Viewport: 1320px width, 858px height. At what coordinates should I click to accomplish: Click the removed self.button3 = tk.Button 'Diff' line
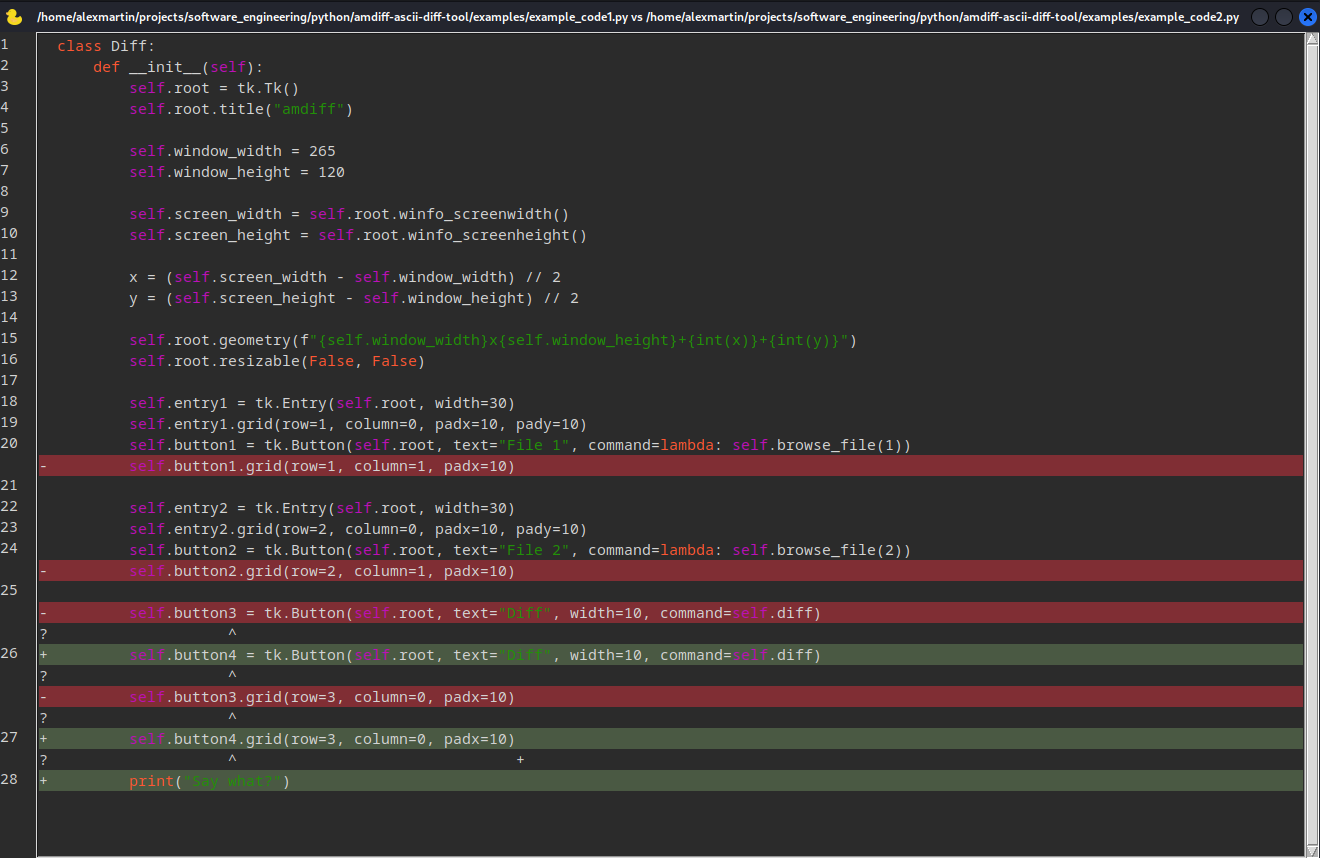(671, 613)
